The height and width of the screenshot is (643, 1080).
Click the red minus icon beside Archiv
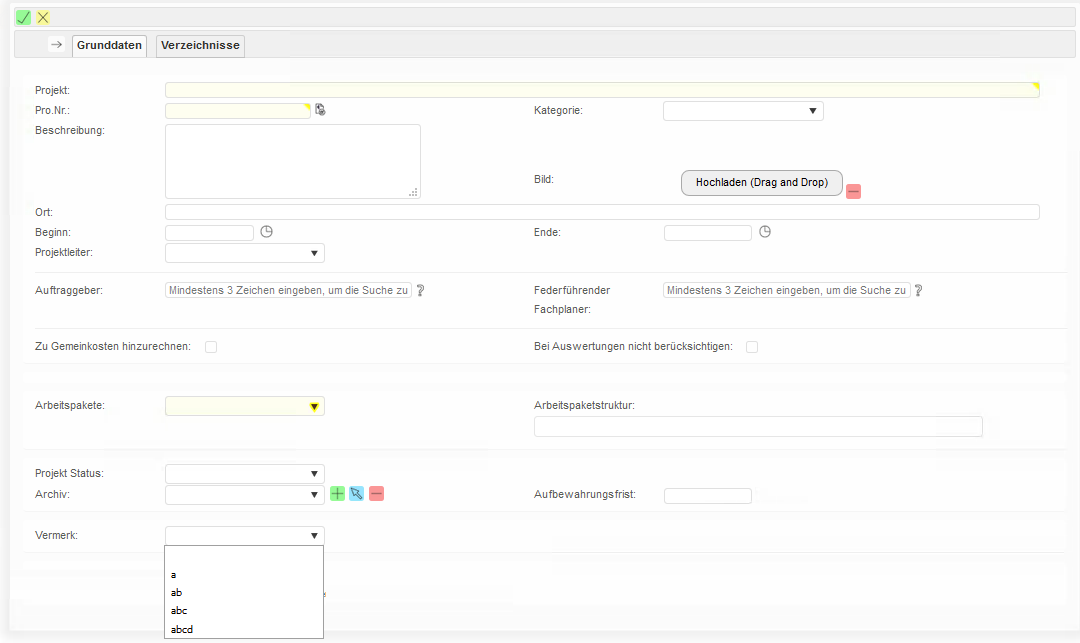(376, 494)
